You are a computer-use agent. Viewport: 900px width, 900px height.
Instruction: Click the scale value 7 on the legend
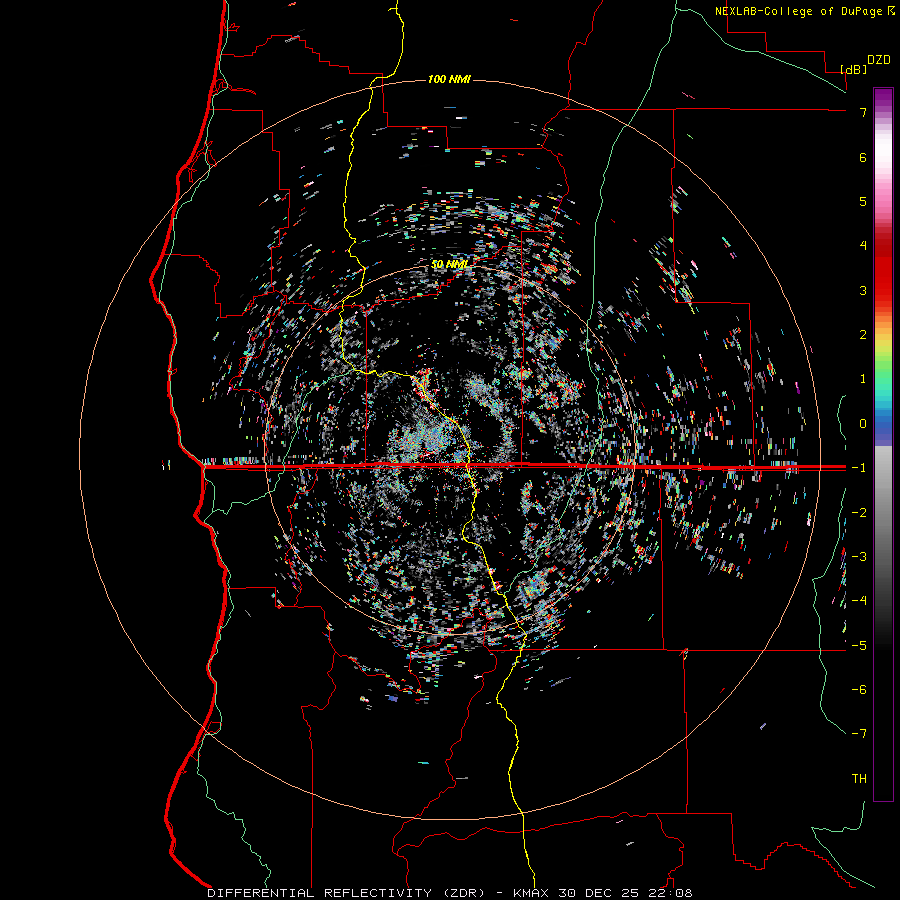[x=863, y=112]
